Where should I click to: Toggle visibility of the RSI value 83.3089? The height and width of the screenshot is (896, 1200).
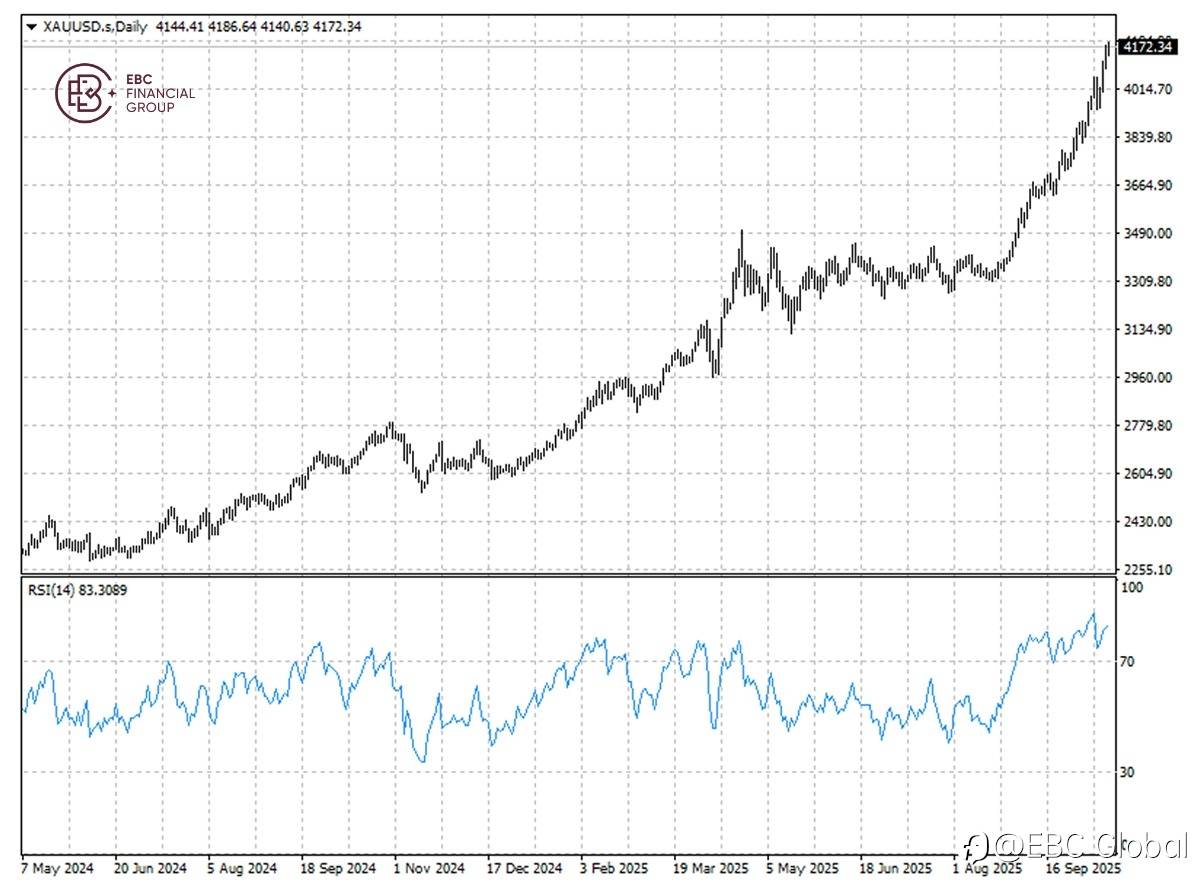click(x=103, y=591)
